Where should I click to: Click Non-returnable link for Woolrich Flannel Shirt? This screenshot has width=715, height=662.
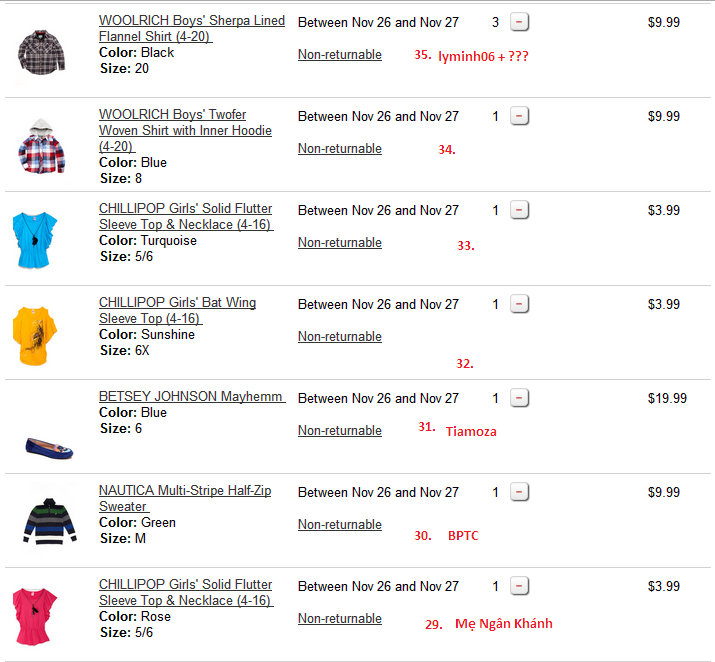(339, 55)
